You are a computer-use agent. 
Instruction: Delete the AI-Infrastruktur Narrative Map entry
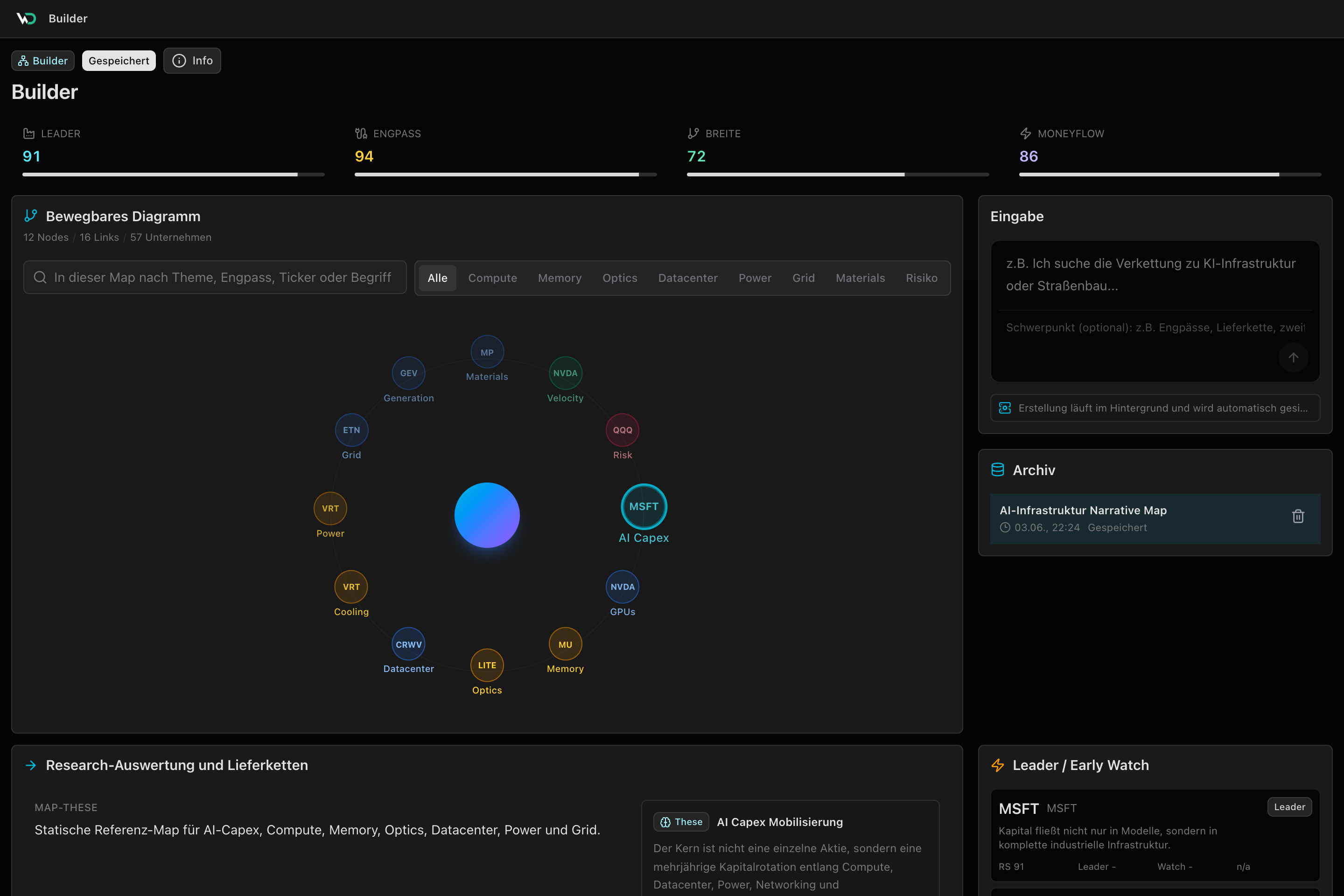(1298, 517)
